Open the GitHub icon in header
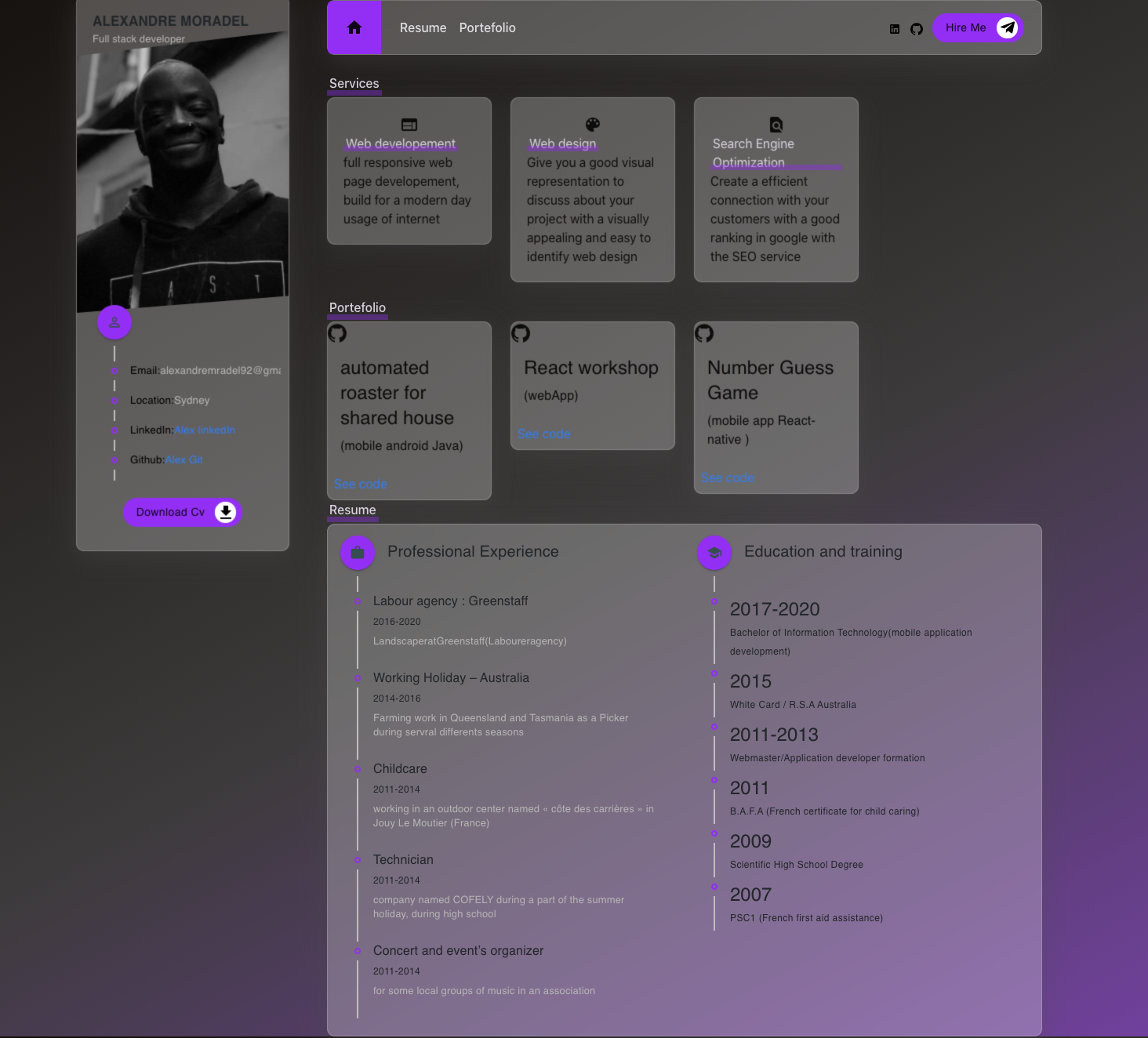Image resolution: width=1148 pixels, height=1038 pixels. pos(917,29)
